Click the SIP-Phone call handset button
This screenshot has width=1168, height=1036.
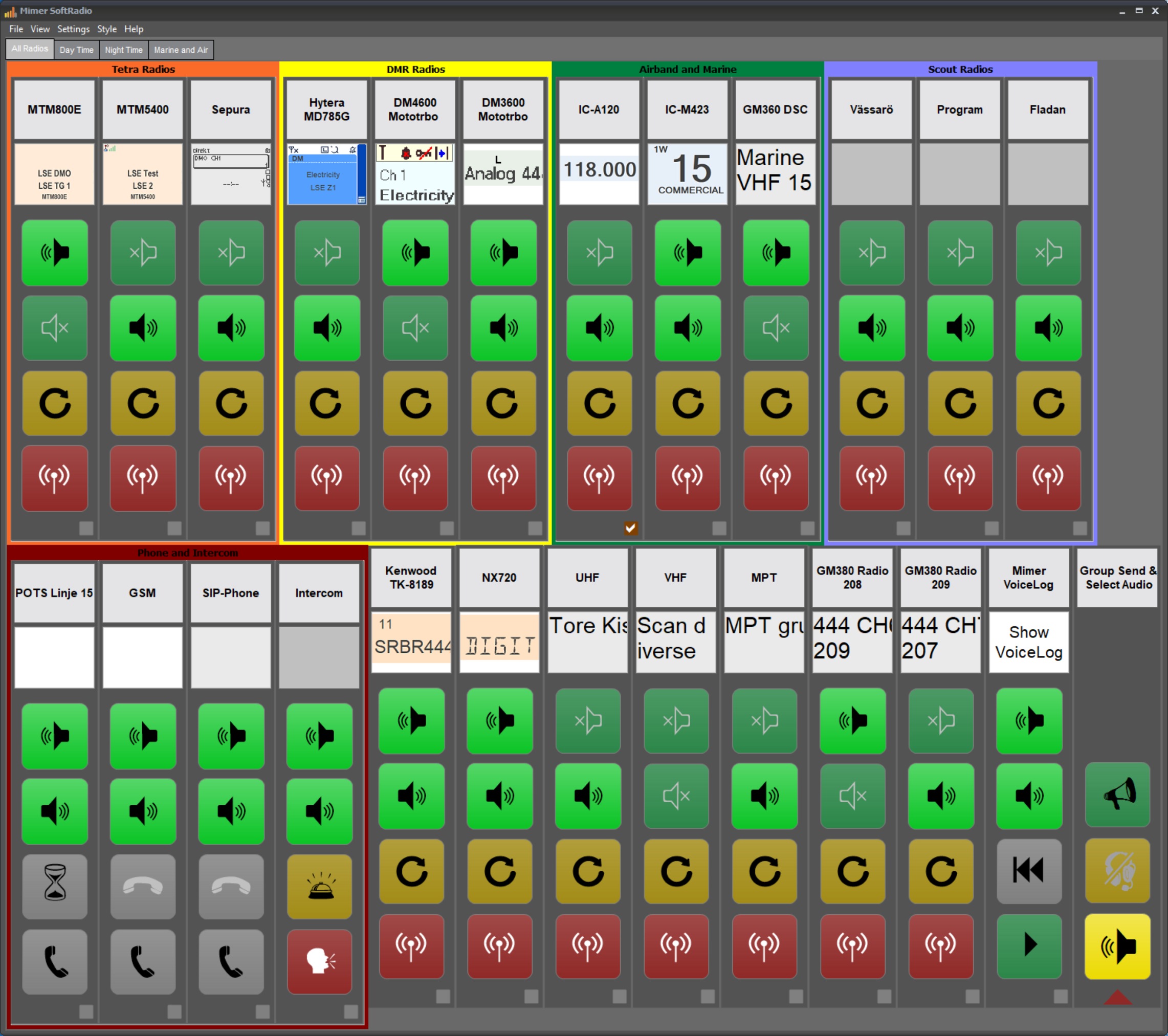tap(231, 962)
